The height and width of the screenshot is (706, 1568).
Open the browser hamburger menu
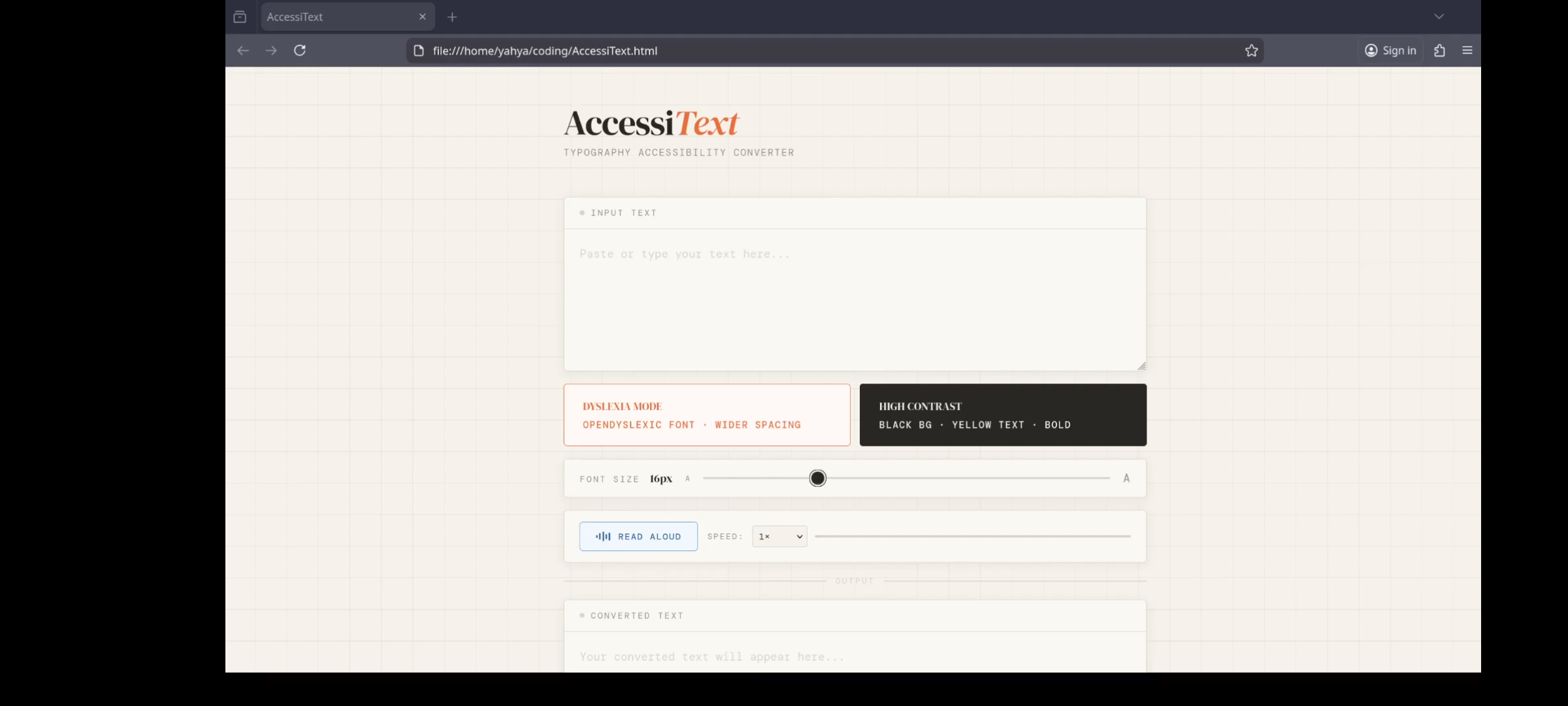pyautogui.click(x=1467, y=50)
